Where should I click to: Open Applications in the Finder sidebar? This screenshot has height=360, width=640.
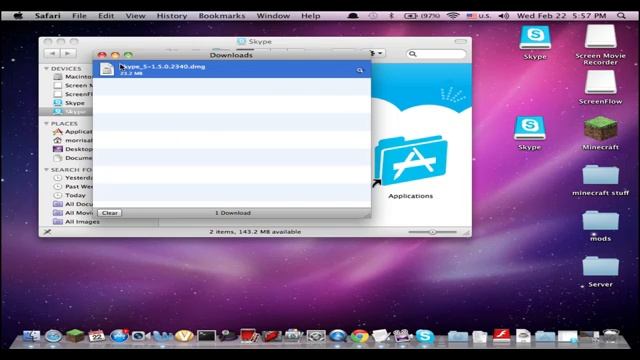(x=73, y=131)
